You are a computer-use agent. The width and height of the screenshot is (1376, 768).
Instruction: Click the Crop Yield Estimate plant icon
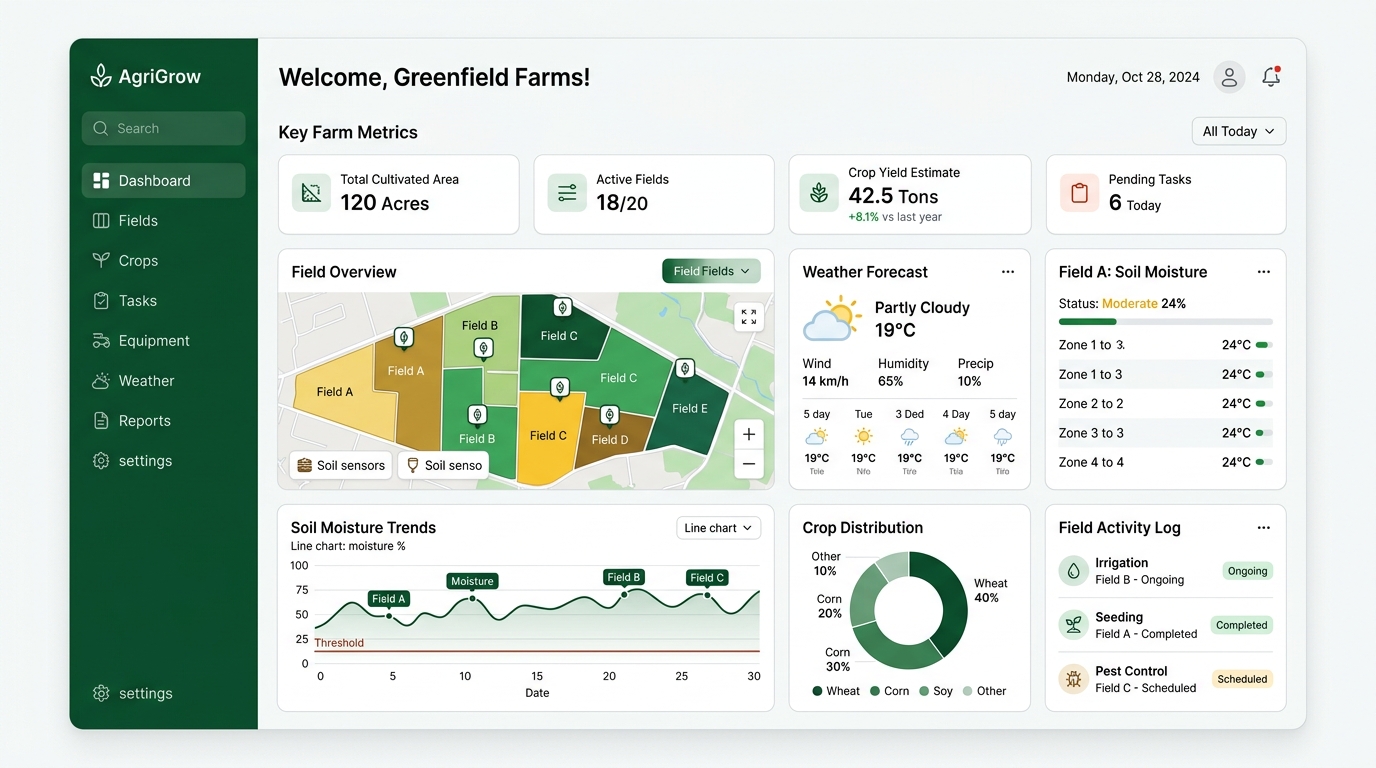pyautogui.click(x=819, y=193)
